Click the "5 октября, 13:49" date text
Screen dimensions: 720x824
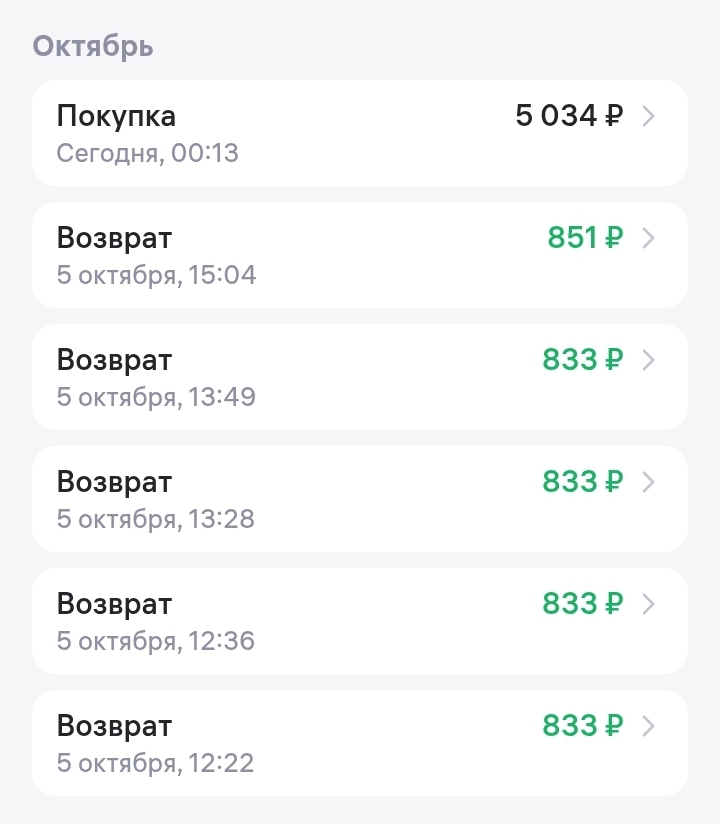click(156, 397)
